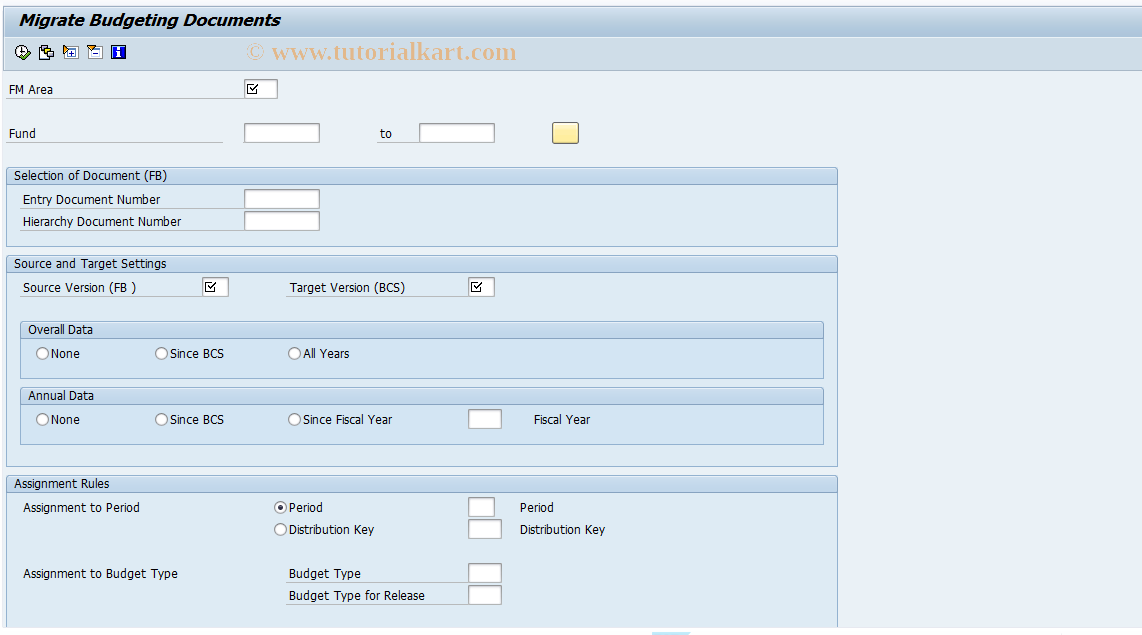Select the Period assignment radio button
The height and width of the screenshot is (635, 1142).
coord(280,508)
